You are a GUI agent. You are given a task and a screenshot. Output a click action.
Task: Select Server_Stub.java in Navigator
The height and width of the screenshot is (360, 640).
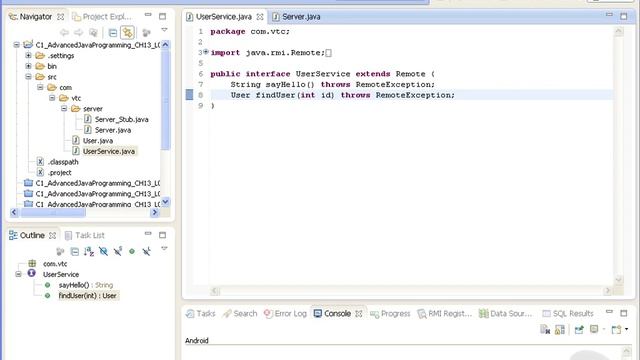point(122,119)
